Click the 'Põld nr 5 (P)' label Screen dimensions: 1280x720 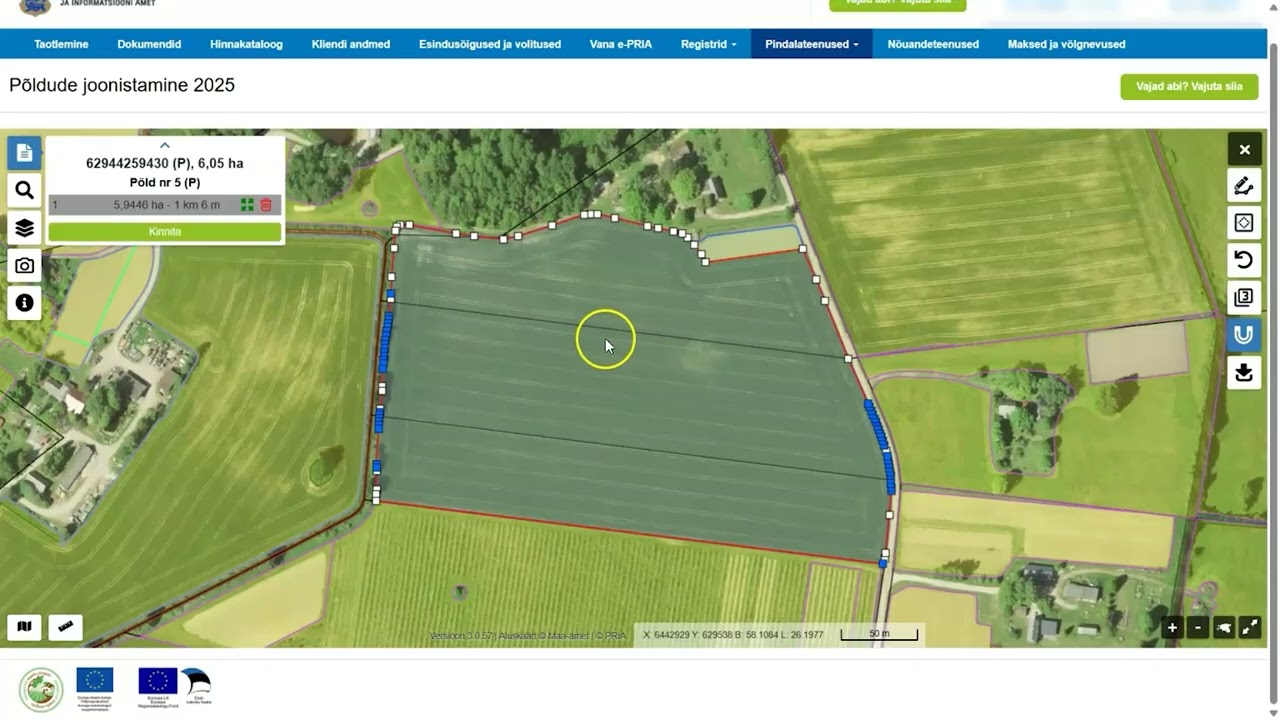coord(165,183)
